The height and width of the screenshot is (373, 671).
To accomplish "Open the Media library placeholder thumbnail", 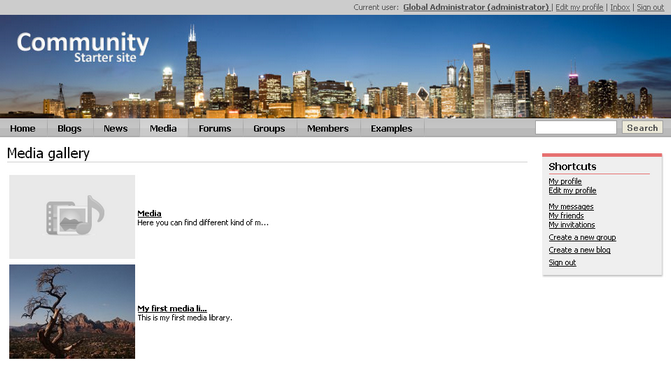I will pyautogui.click(x=72, y=216).
